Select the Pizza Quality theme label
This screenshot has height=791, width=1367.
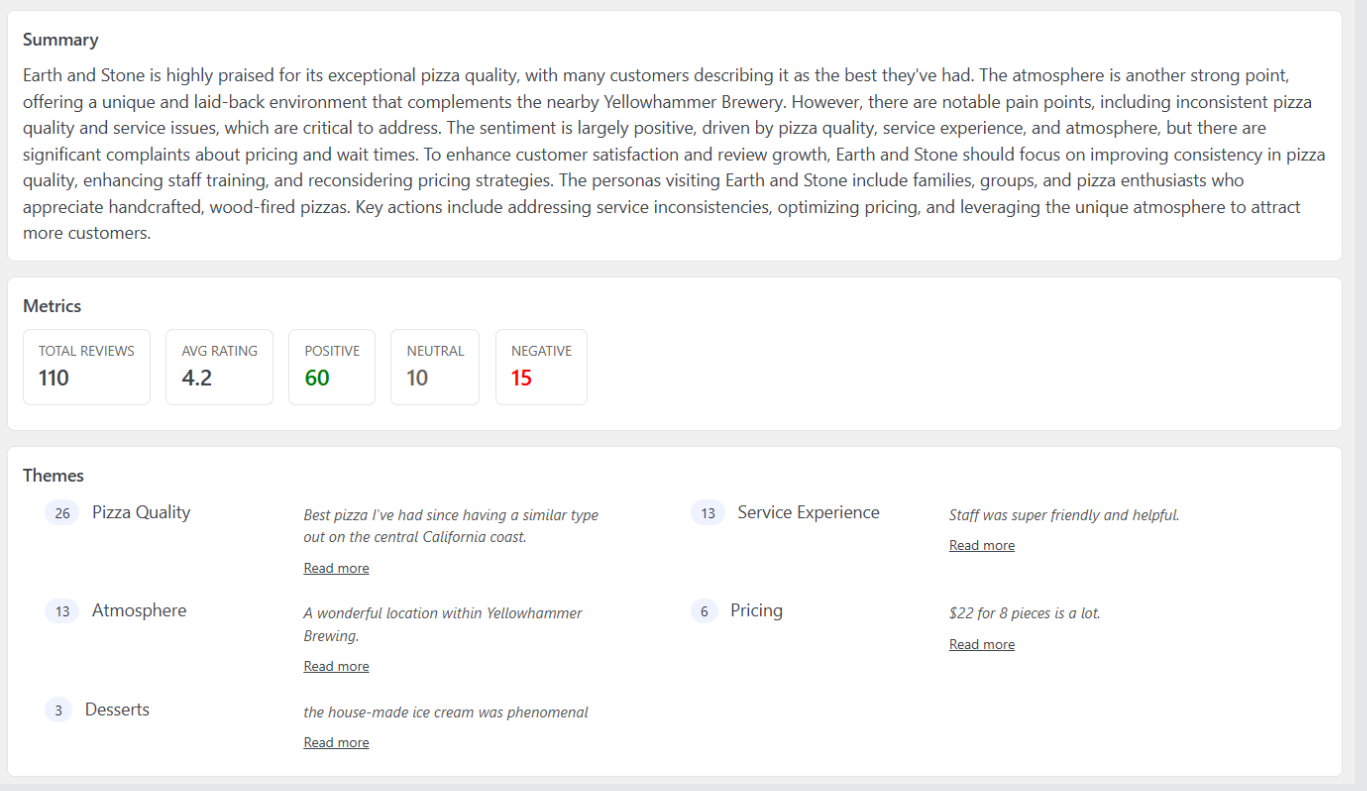tap(141, 512)
